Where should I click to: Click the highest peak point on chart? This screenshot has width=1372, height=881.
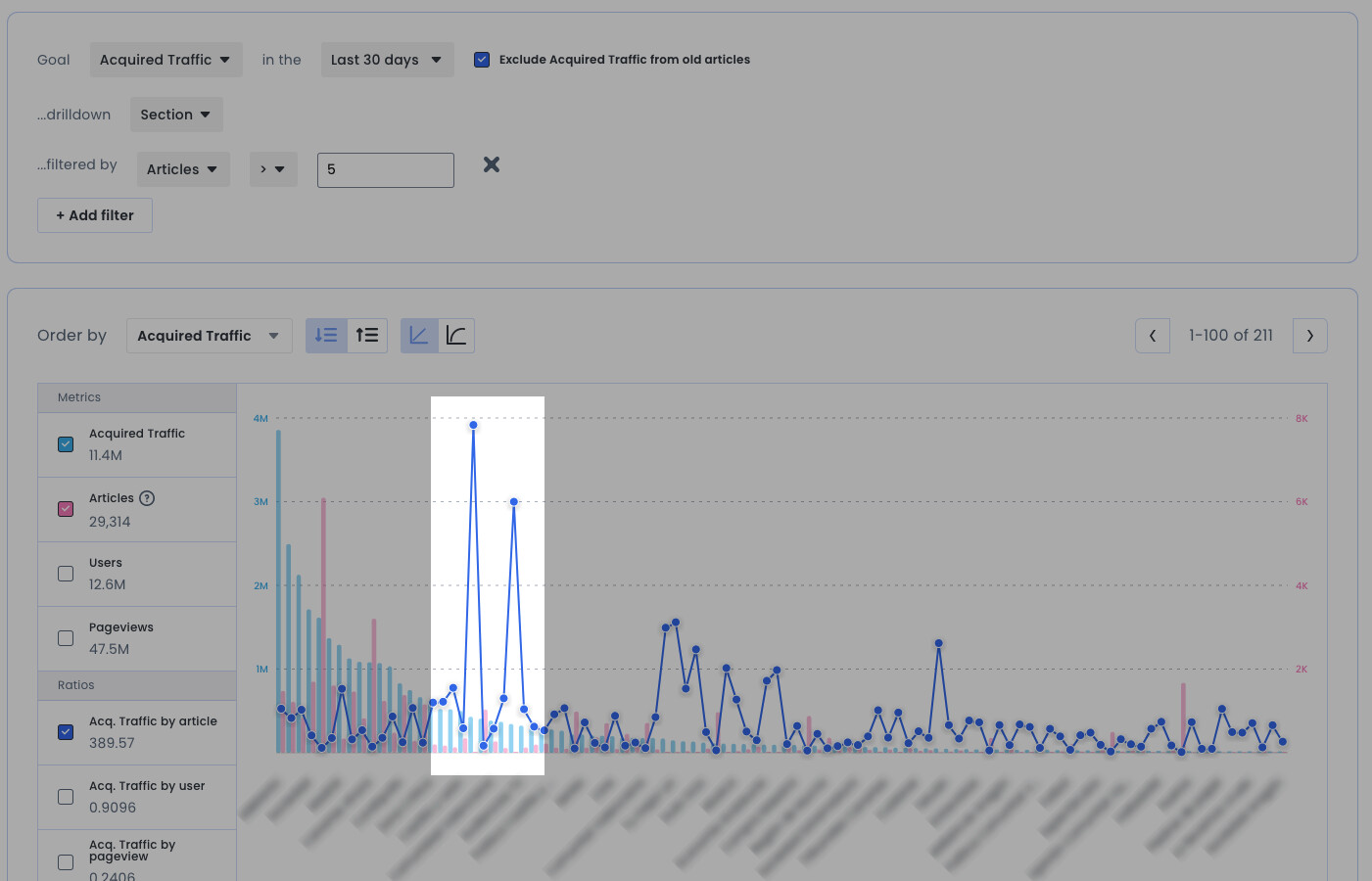pos(473,425)
